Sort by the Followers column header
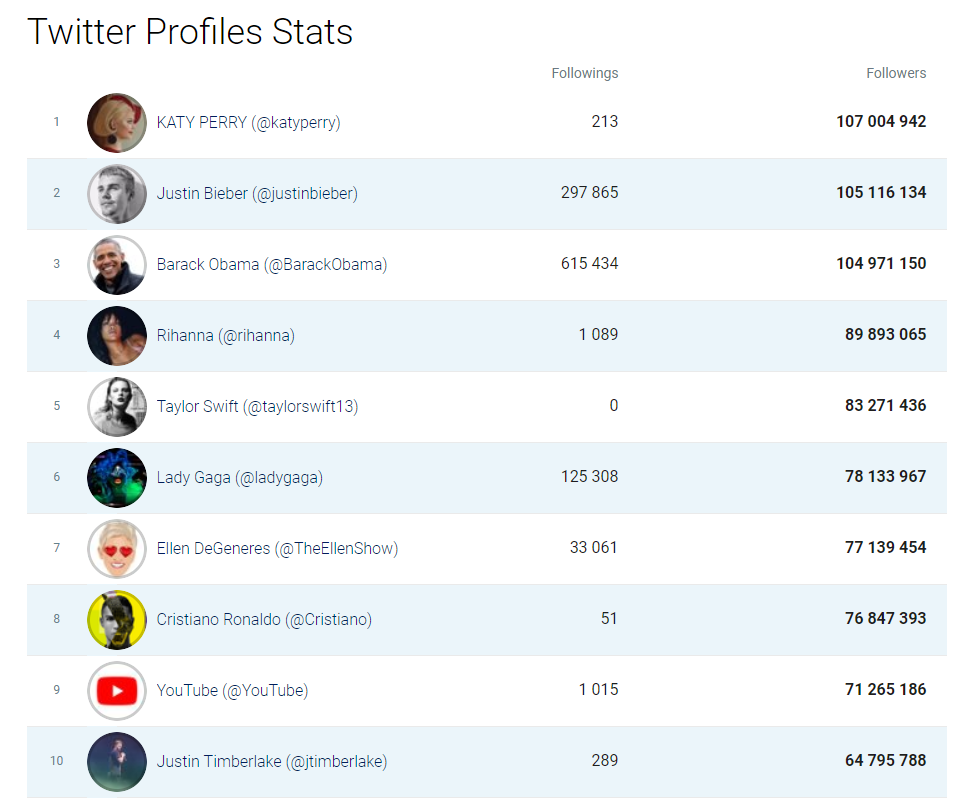Image resolution: width=966 pixels, height=806 pixels. click(x=895, y=73)
